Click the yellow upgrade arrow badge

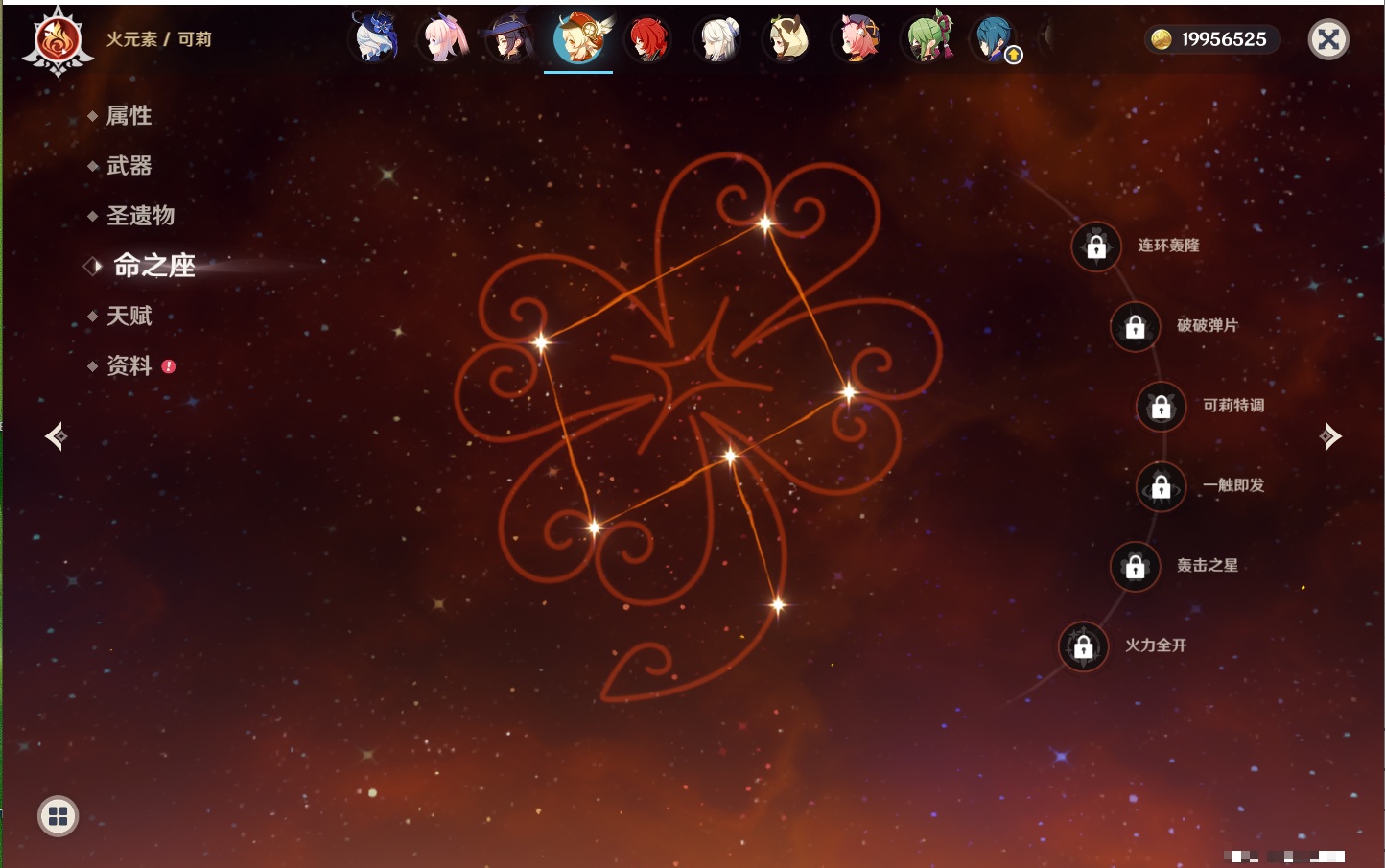click(1014, 56)
